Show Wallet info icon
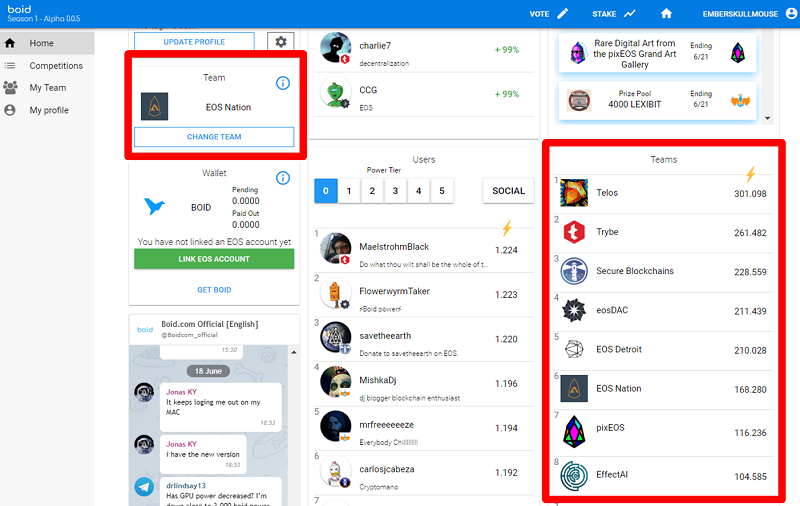 [283, 178]
